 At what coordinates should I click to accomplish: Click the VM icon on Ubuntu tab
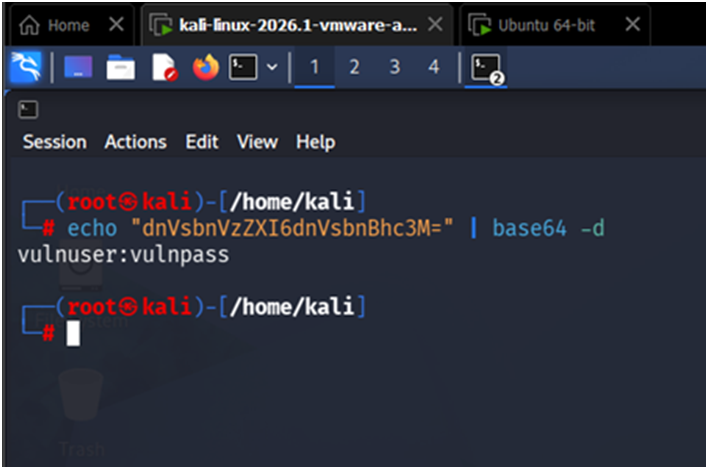coord(480,25)
